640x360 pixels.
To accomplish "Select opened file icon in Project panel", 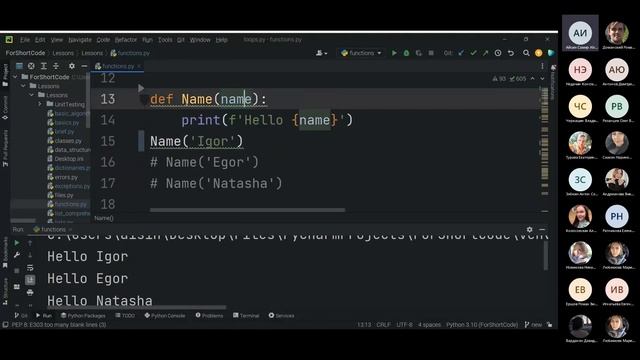I will 31,66.
